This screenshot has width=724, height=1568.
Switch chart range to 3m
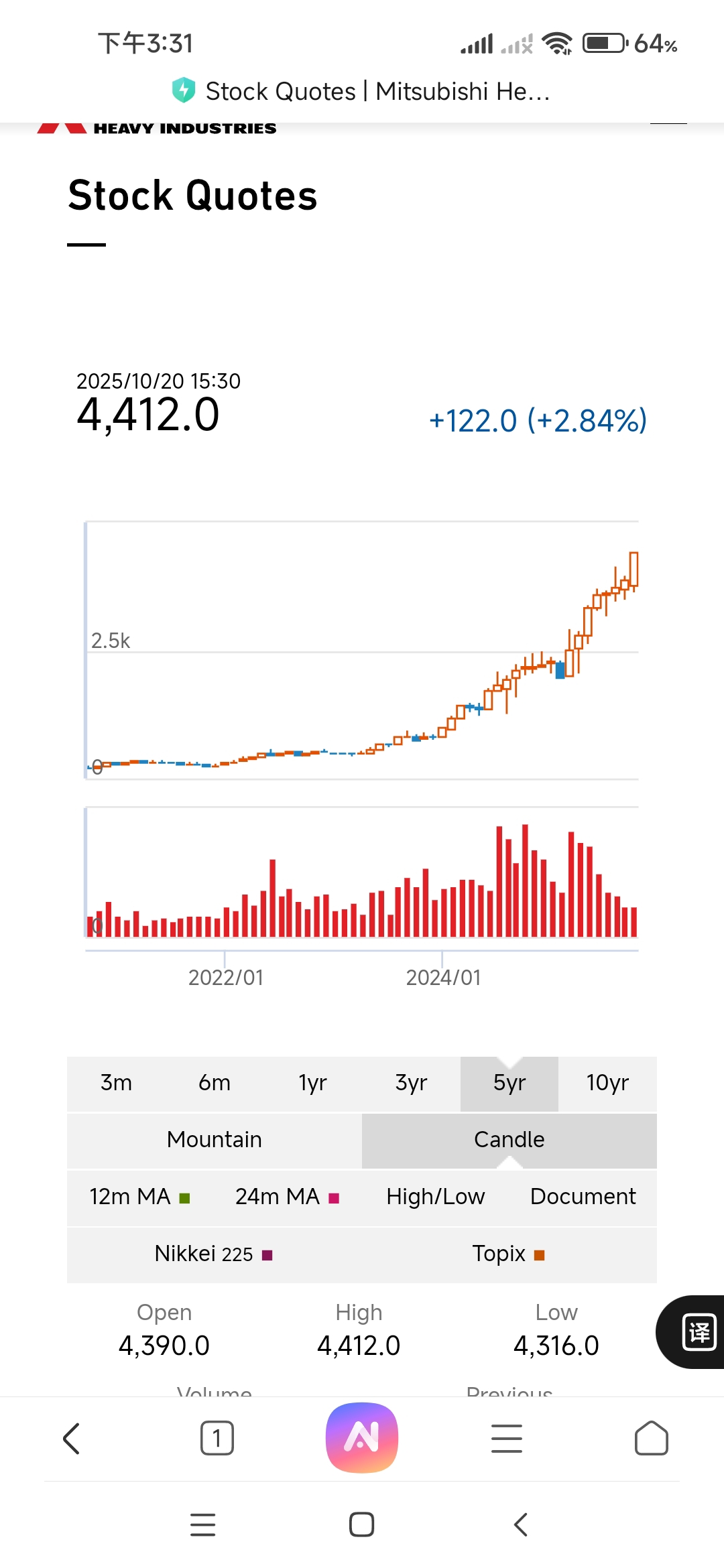pos(116,1083)
